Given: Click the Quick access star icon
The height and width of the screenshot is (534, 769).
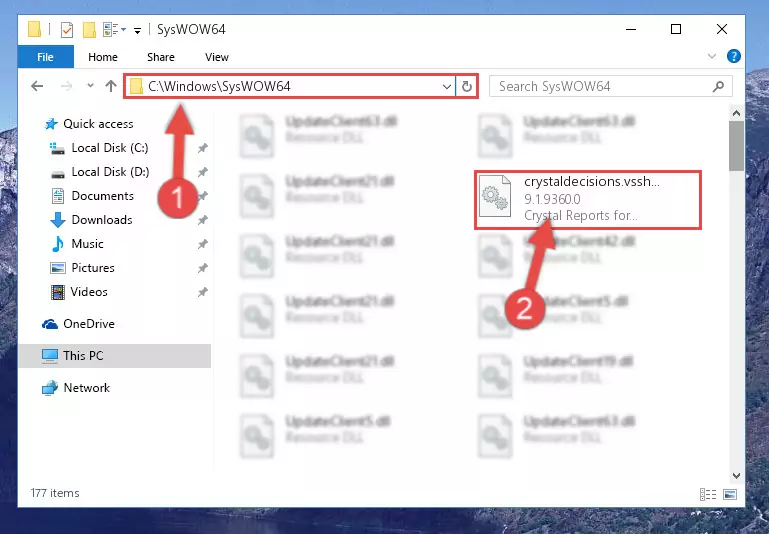Looking at the screenshot, I should pyautogui.click(x=51, y=124).
